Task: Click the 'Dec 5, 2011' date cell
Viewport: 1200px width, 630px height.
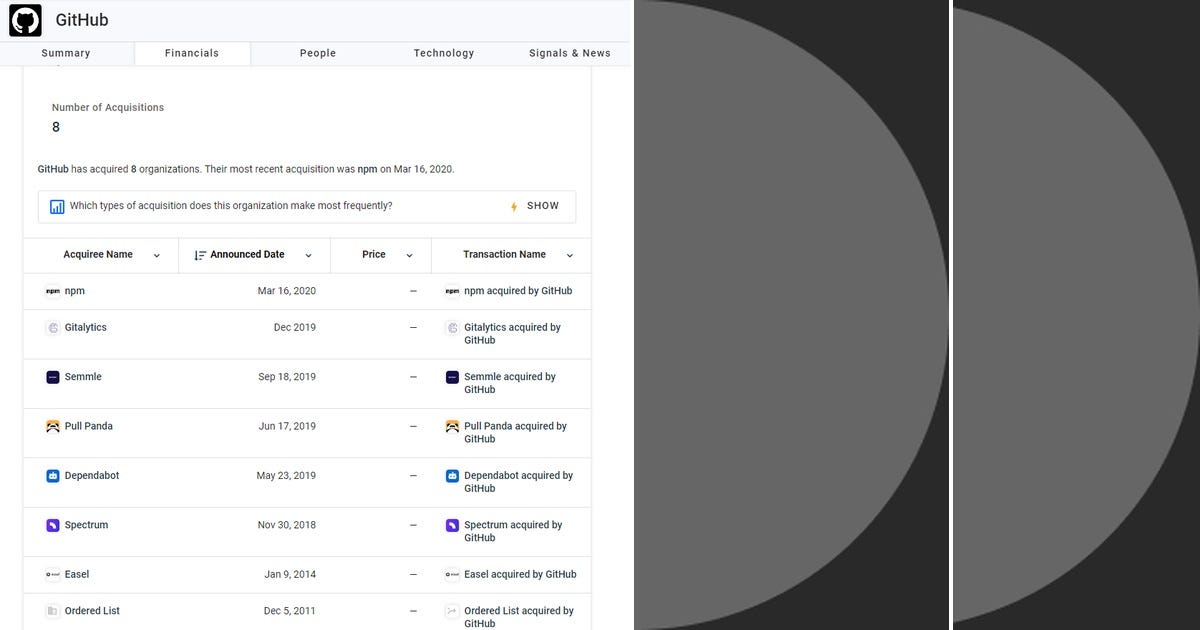Action: [290, 611]
